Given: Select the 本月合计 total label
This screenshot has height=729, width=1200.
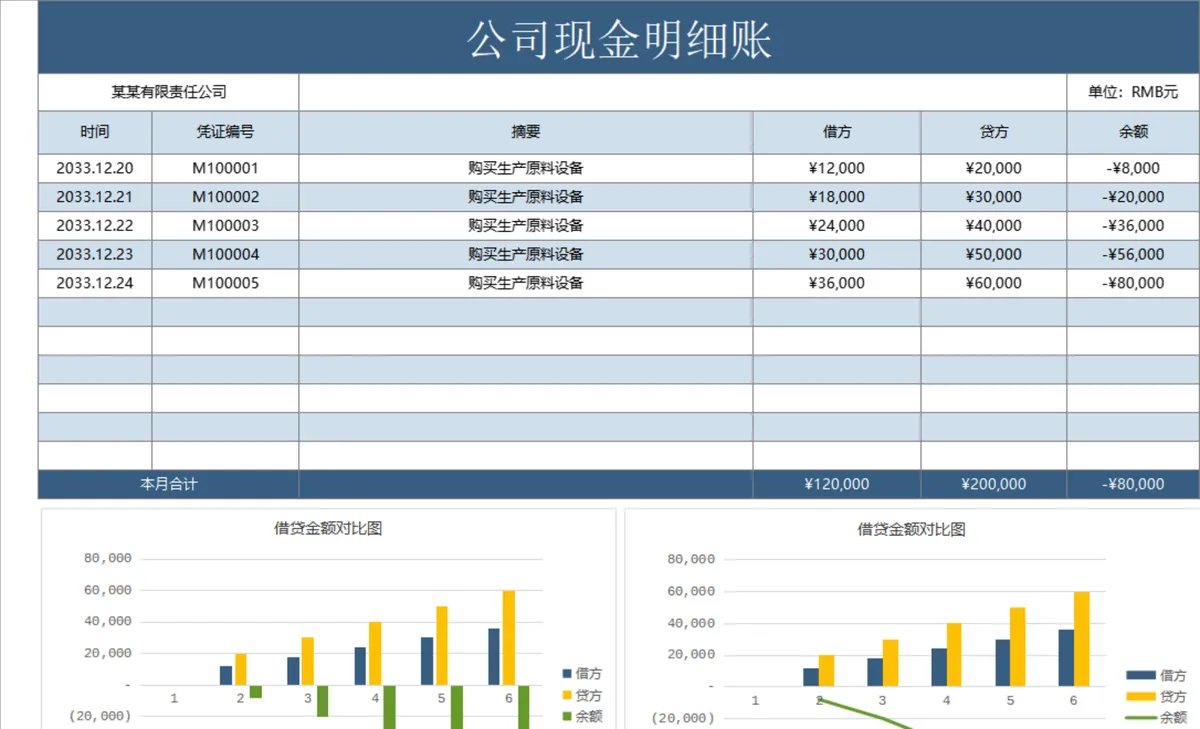Looking at the screenshot, I should tap(168, 484).
